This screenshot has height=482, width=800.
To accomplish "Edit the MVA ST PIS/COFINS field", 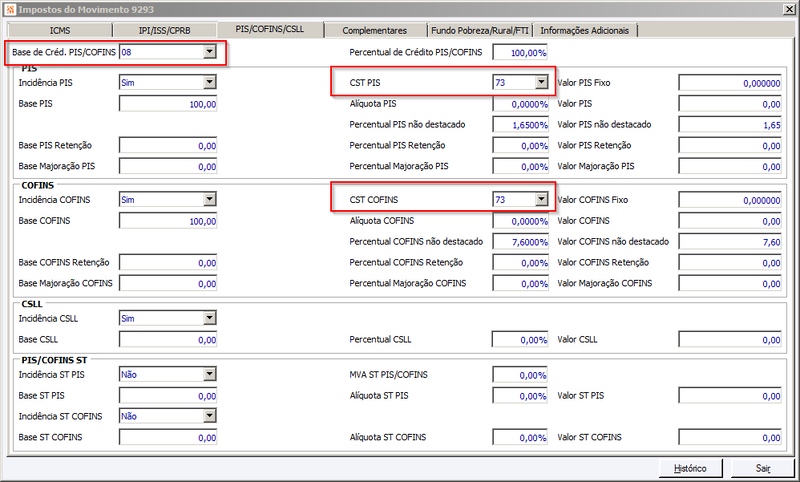I will pyautogui.click(x=520, y=375).
